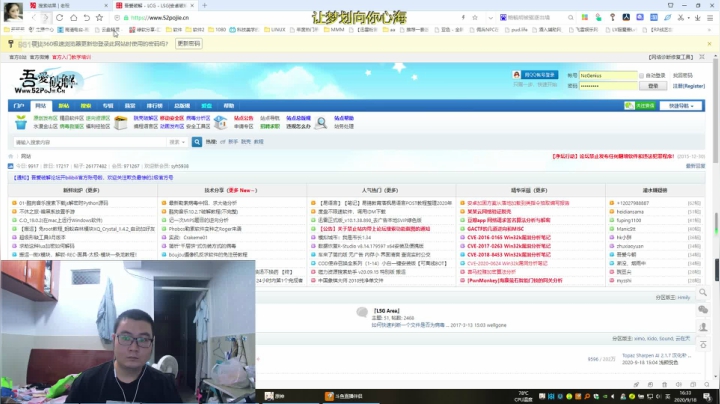
Task: Open the MMM bookmarks folder
Action: pos(334,29)
